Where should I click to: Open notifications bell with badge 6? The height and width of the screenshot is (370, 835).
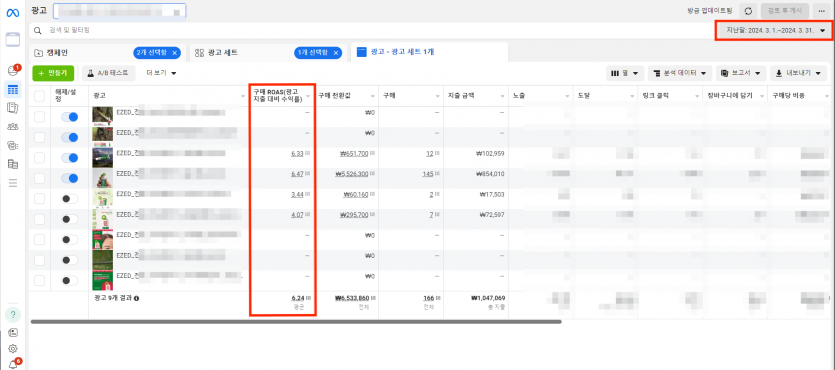click(x=13, y=364)
